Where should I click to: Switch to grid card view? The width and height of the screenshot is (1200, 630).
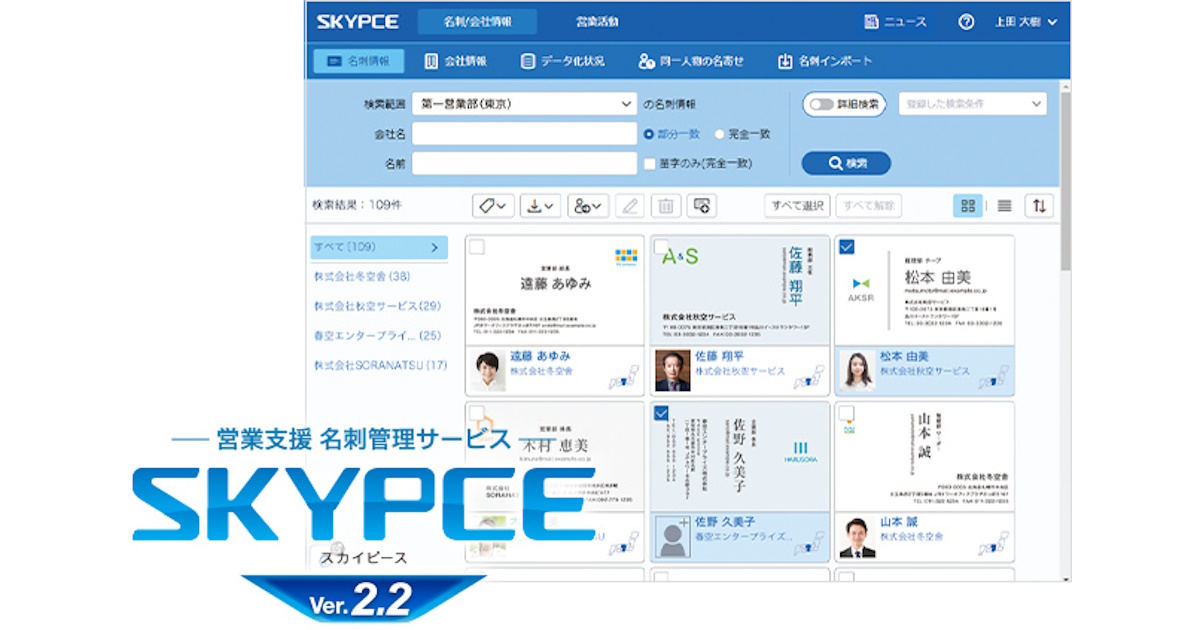(x=968, y=206)
